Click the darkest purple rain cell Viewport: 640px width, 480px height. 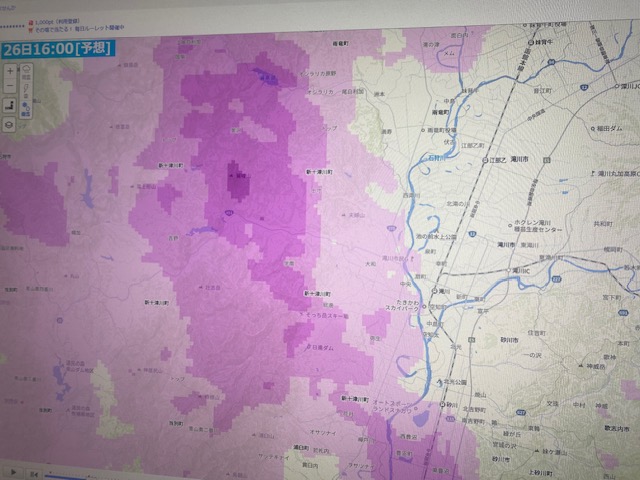[x=239, y=180]
